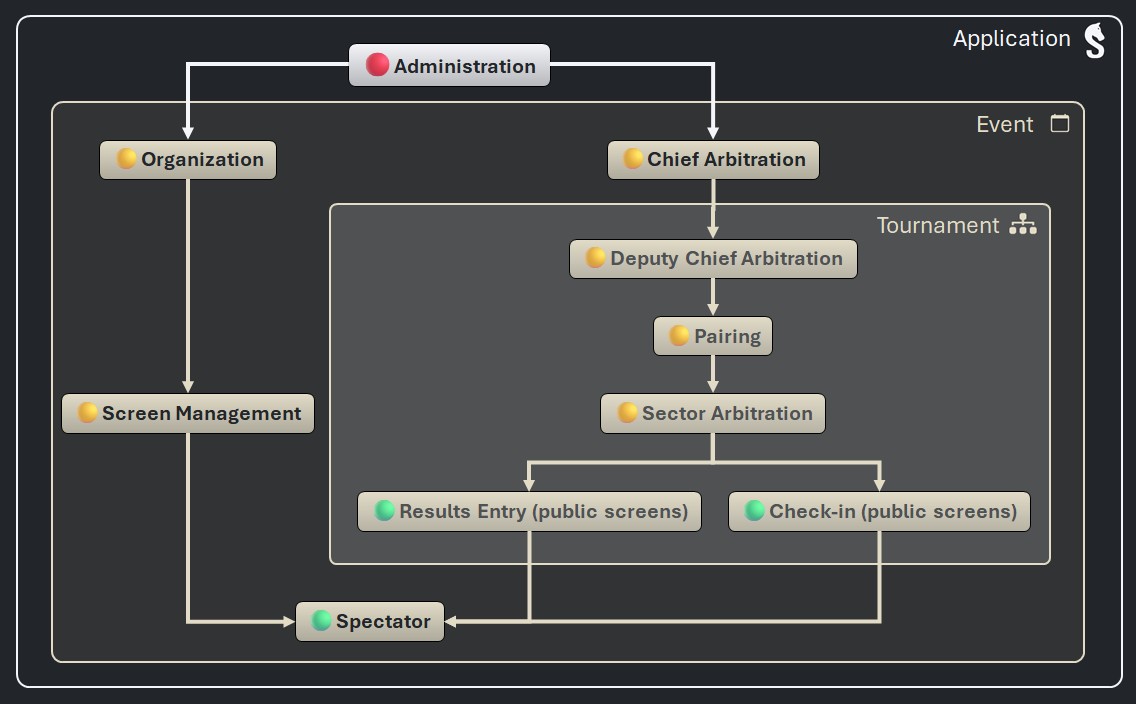Click the Pairing role box

(x=713, y=337)
